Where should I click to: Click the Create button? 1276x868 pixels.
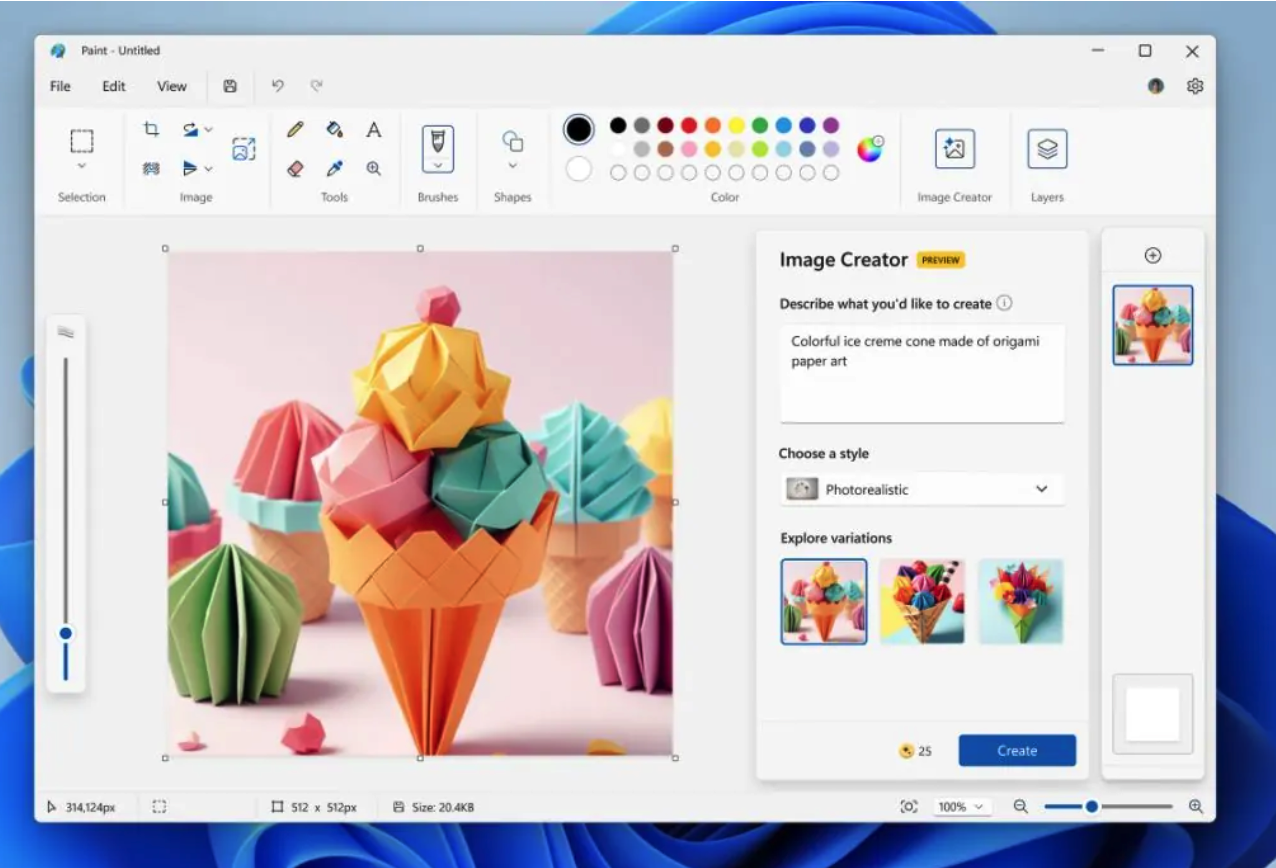pos(1017,751)
